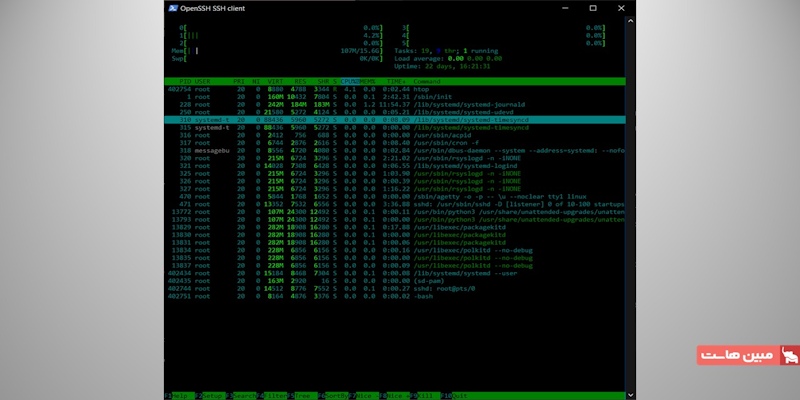Image resolution: width=800 pixels, height=400 pixels.
Task: Click the highlighted CPU% column header
Action: pos(350,82)
